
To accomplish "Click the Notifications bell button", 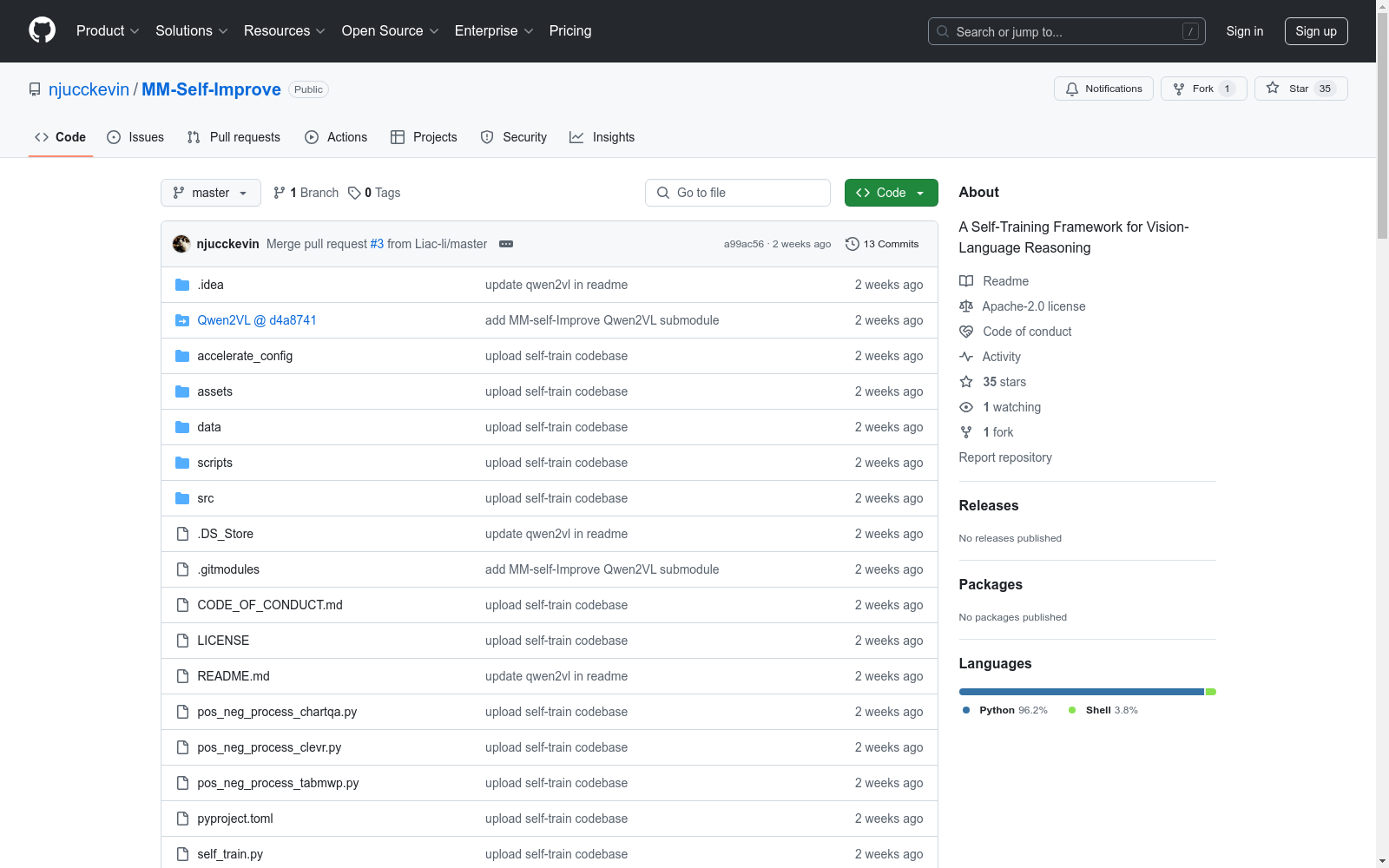I will [x=1103, y=89].
